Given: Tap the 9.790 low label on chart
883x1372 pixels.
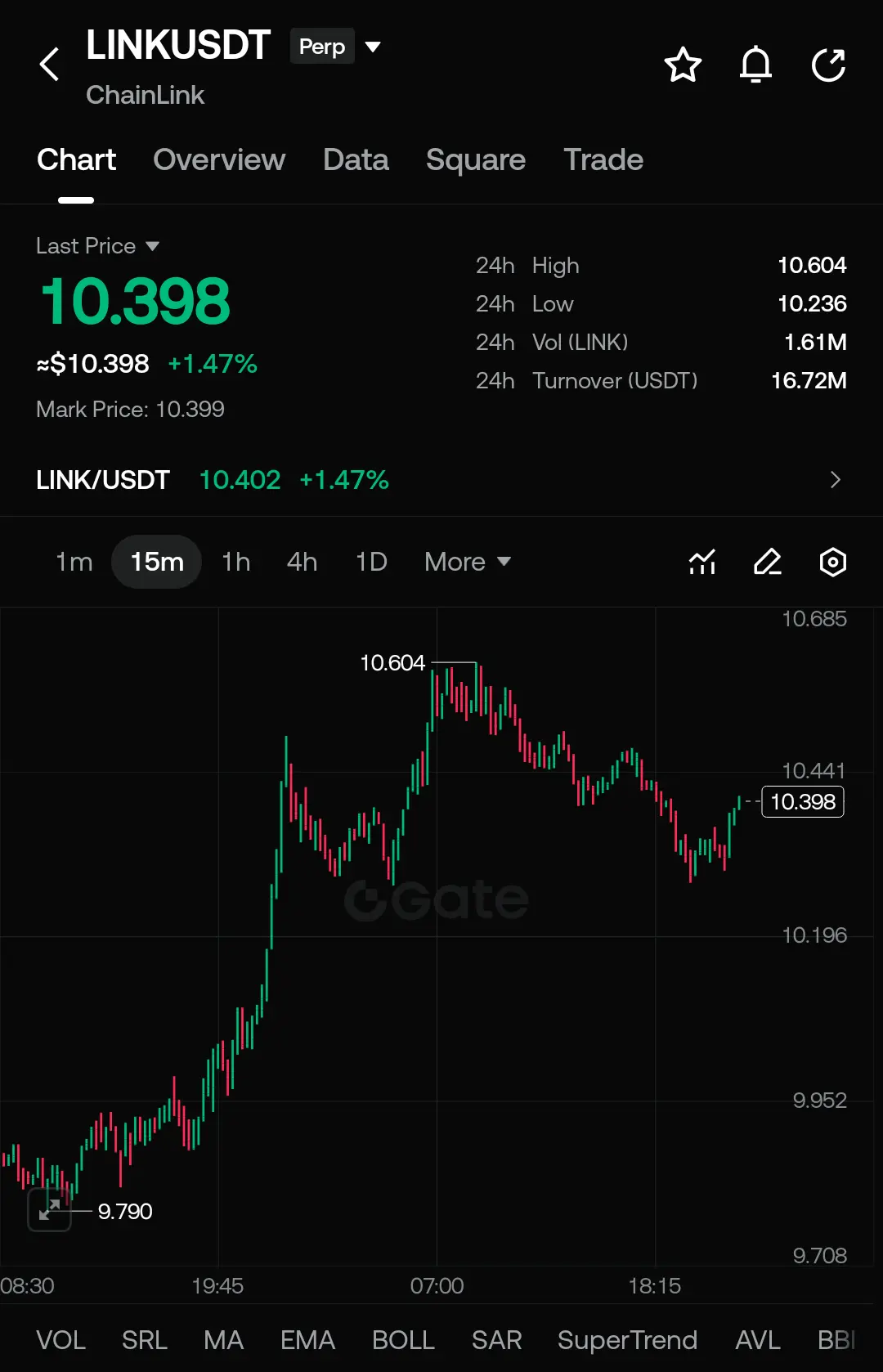Looking at the screenshot, I should pyautogui.click(x=125, y=1211).
